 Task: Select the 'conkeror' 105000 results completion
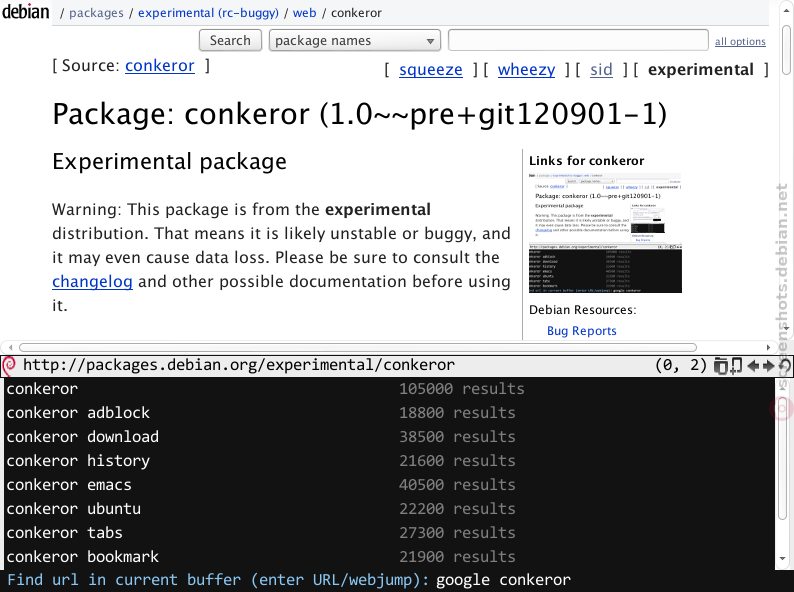click(389, 389)
